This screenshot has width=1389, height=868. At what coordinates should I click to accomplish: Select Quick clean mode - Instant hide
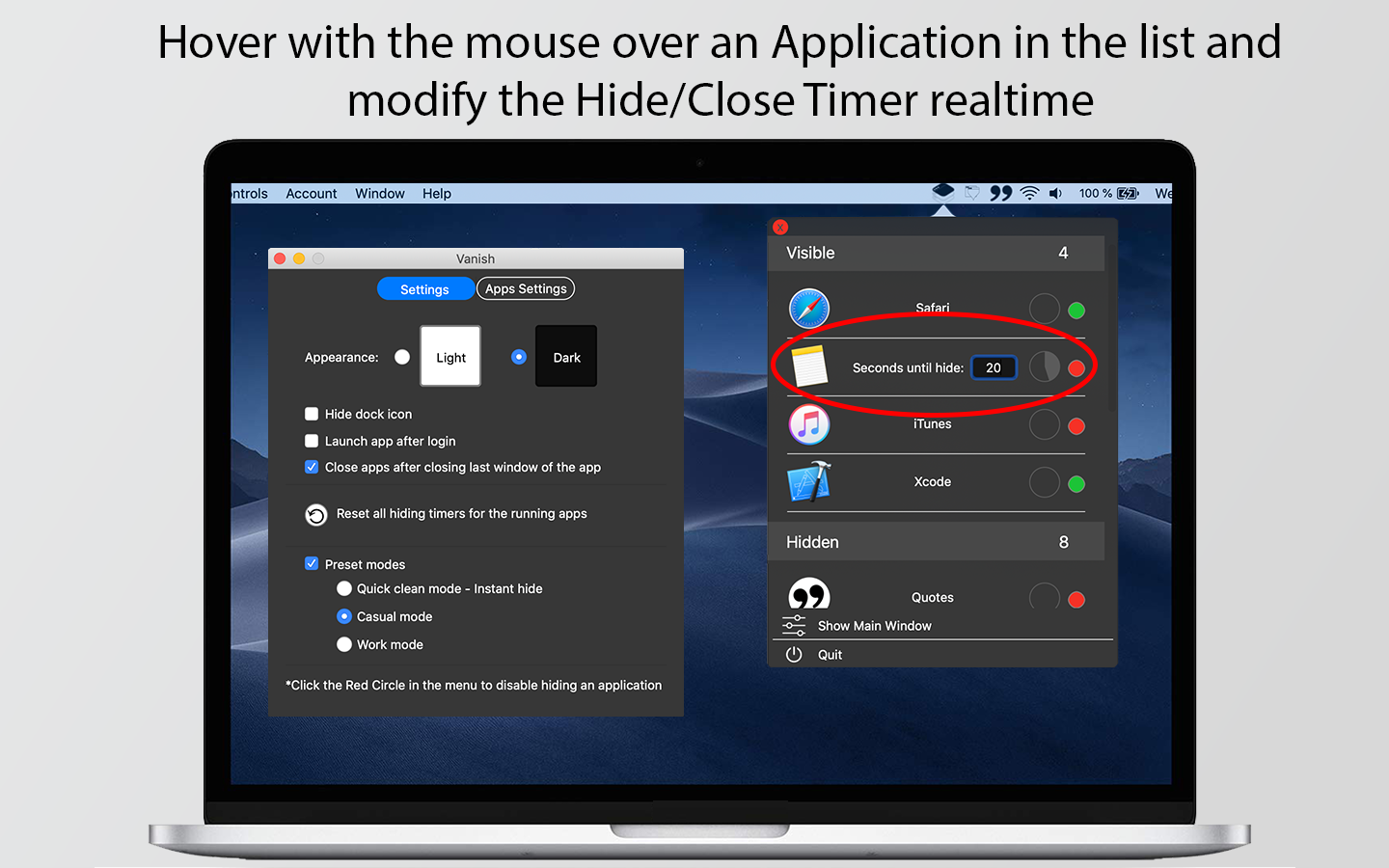[x=344, y=588]
